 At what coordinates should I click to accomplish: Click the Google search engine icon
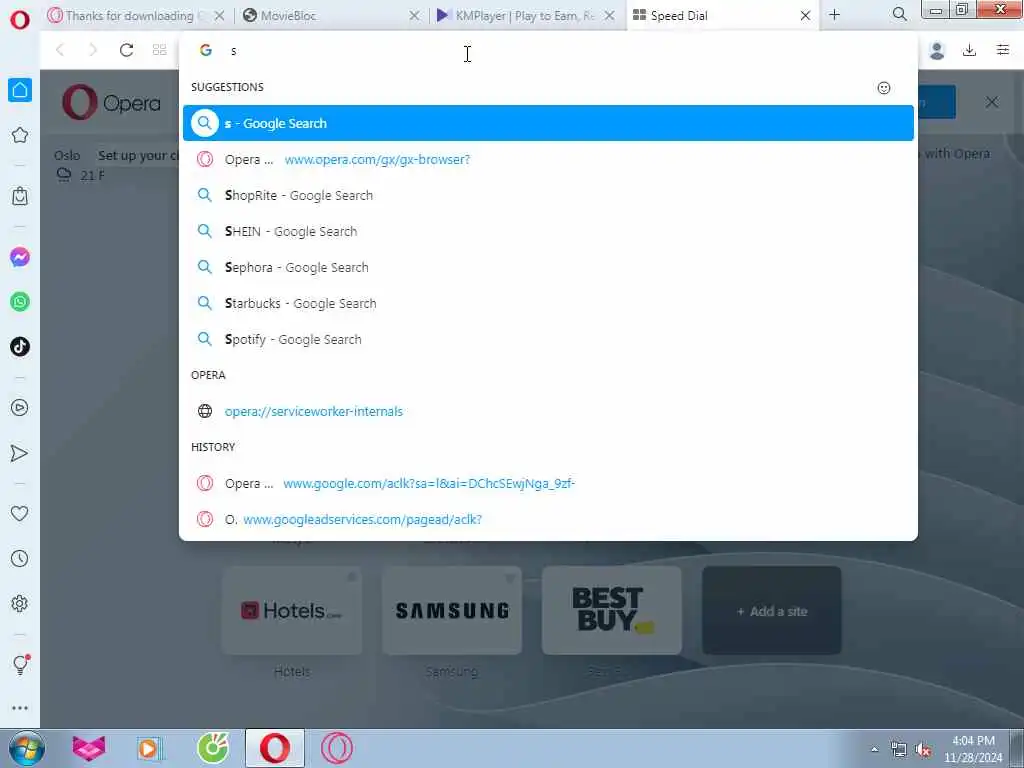206,50
